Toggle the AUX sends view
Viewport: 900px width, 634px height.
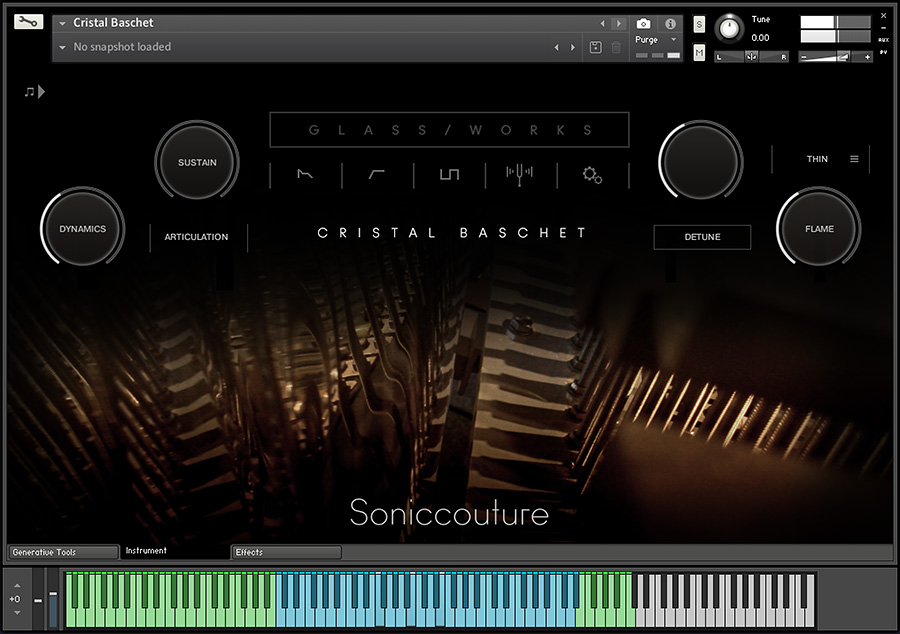(883, 40)
